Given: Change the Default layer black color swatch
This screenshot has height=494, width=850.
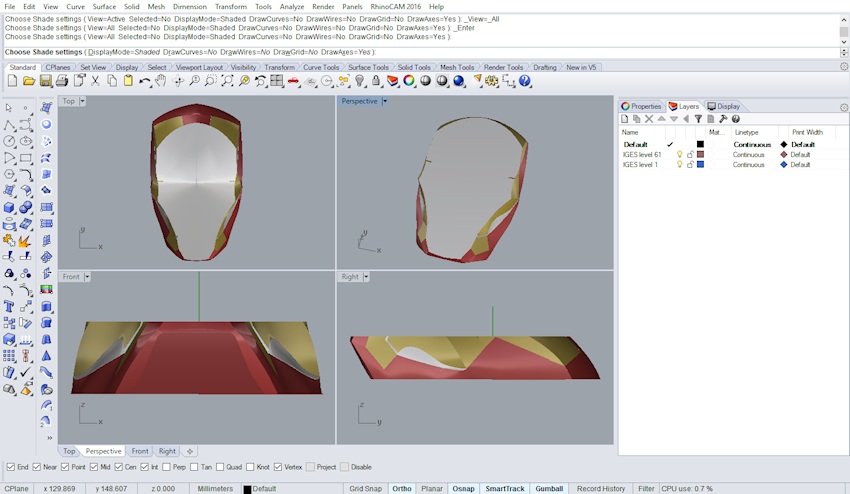Looking at the screenshot, I should (700, 144).
